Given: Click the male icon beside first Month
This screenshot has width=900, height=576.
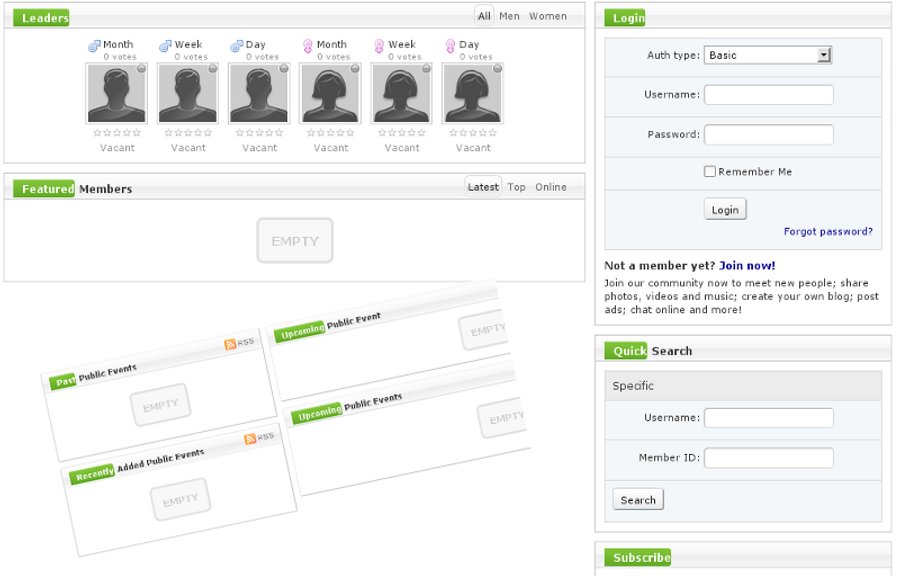Looking at the screenshot, I should tap(94, 46).
